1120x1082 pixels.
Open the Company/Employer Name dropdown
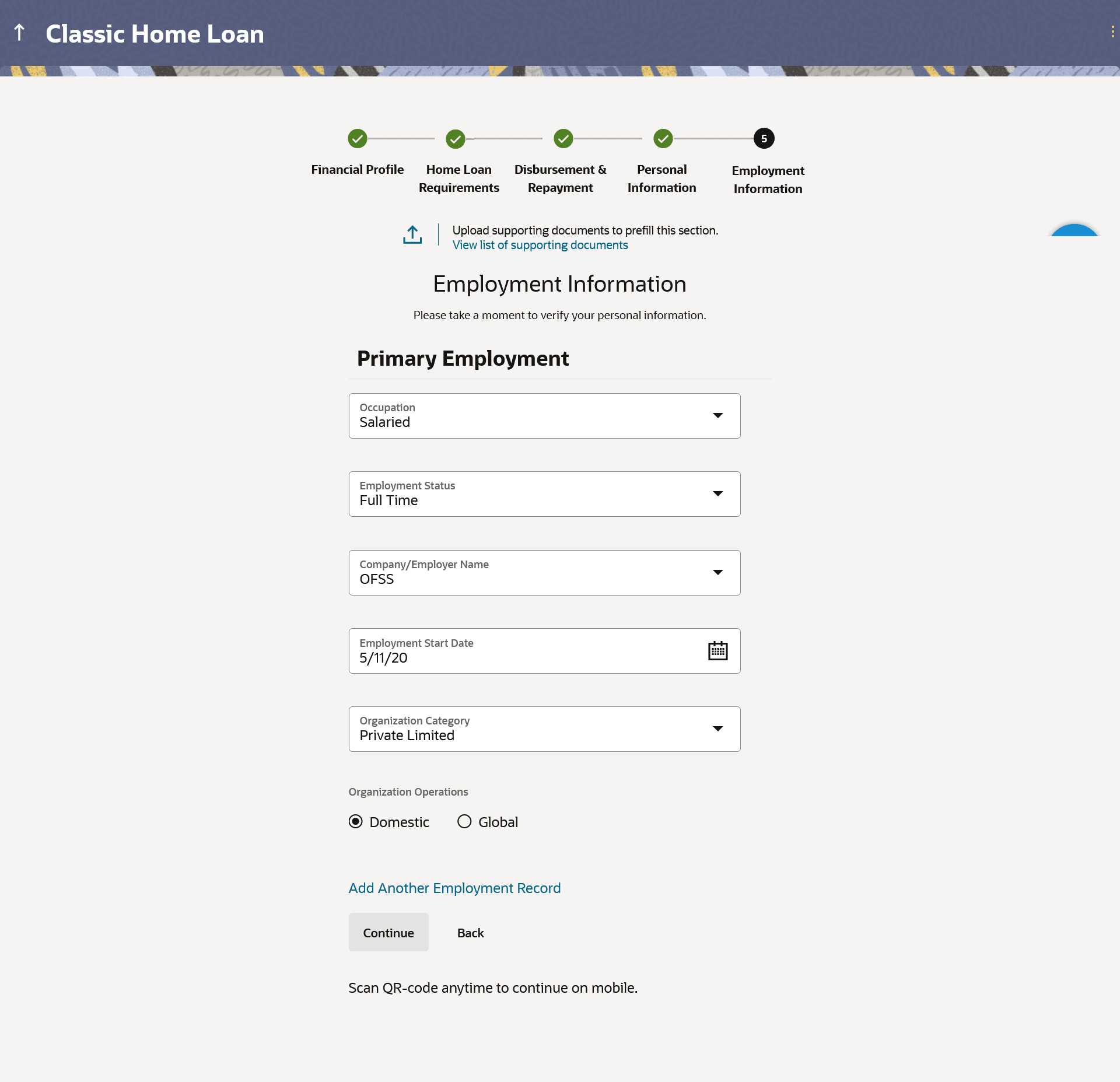(717, 573)
